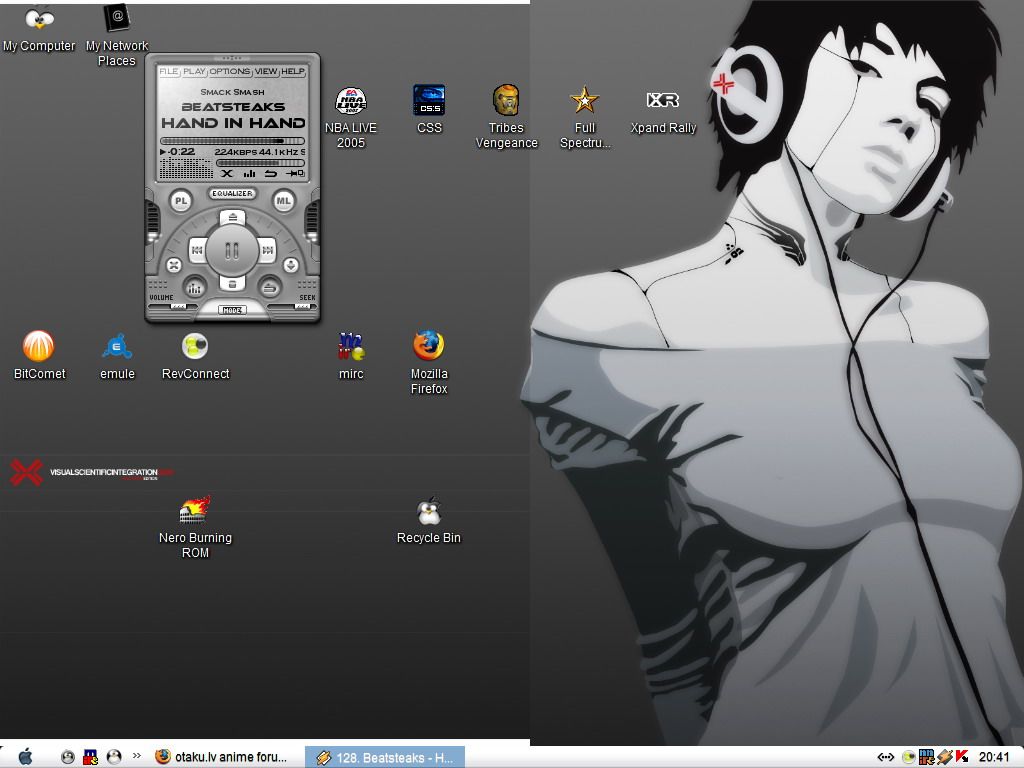Toggle the repeat arrow icon in the display

270,174
